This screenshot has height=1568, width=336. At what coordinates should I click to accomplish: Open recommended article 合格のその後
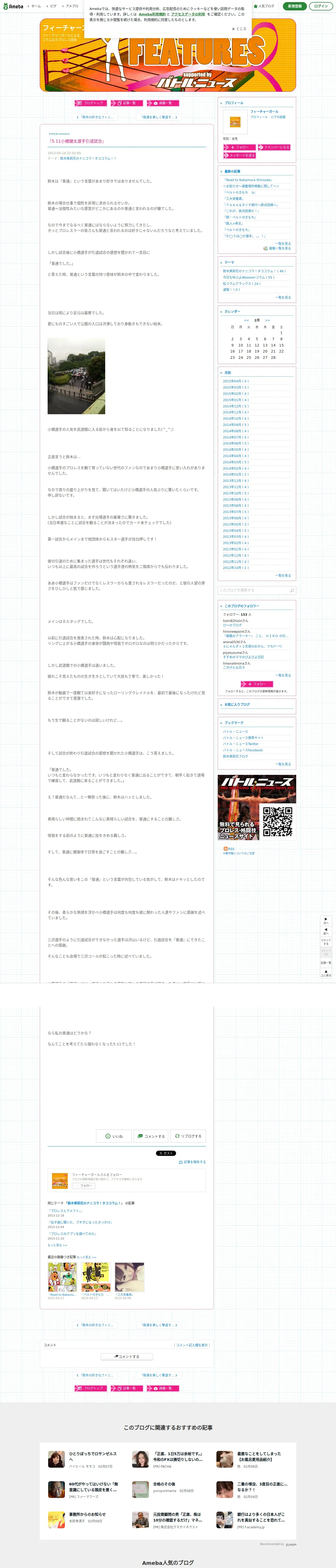tap(164, 1484)
